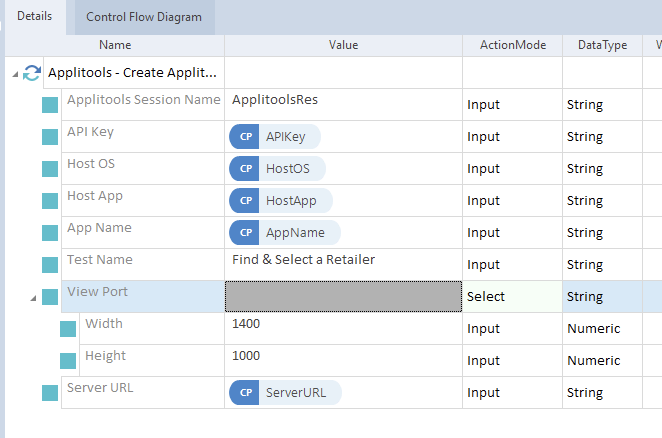Click the CP badge of ServerURL parameter

point(244,392)
